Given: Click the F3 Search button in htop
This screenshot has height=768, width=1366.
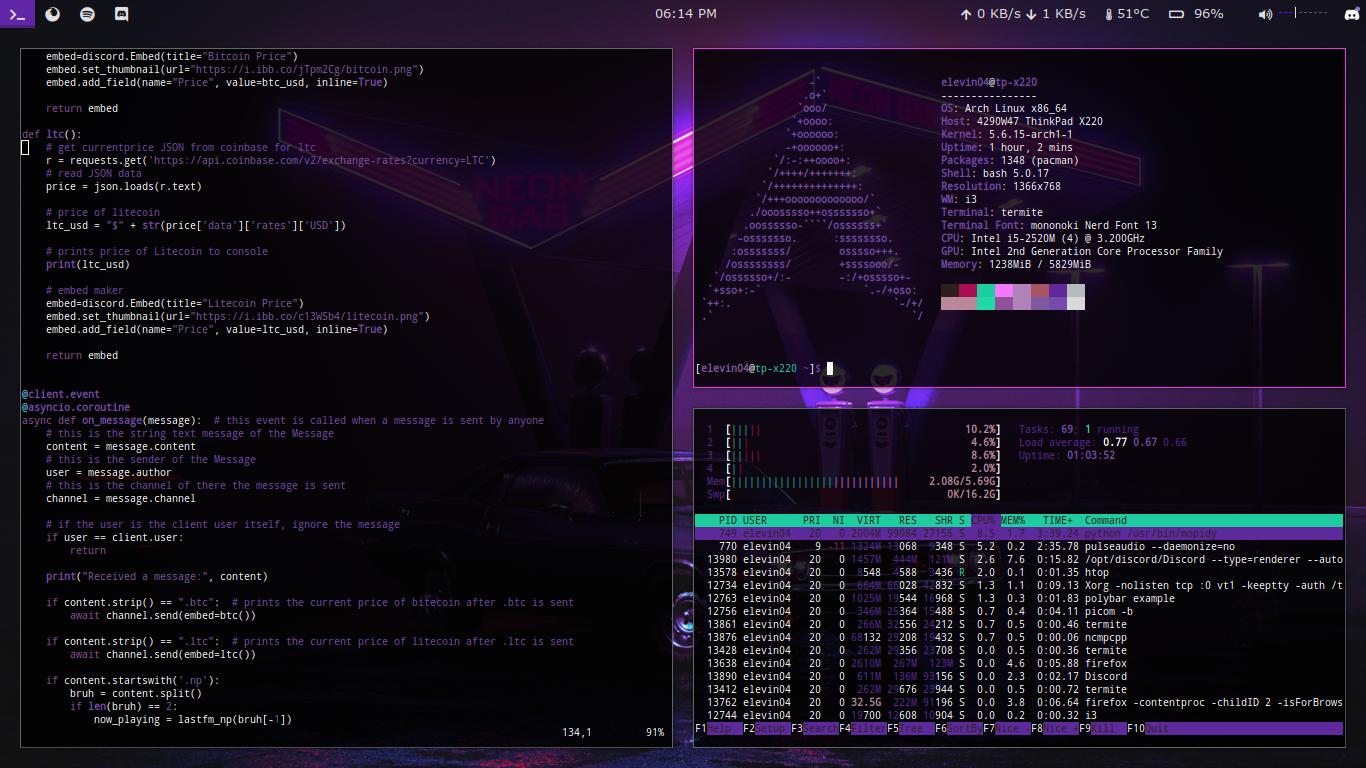Looking at the screenshot, I should point(814,729).
